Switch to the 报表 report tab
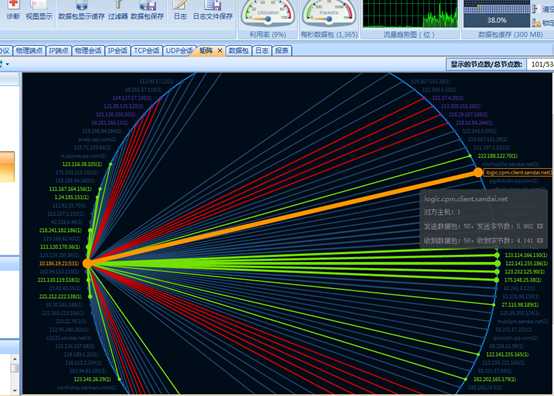Image resolution: width=554 pixels, height=396 pixels. 282,51
